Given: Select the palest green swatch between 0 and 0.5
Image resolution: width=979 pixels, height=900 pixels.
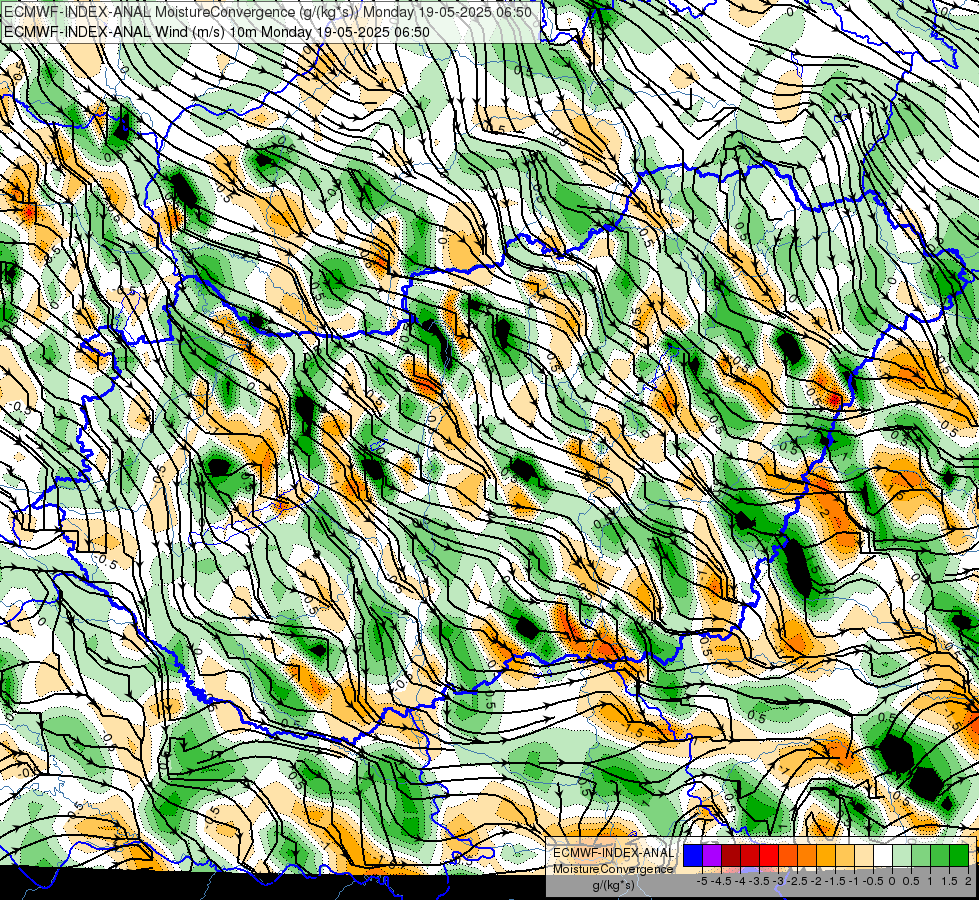Looking at the screenshot, I should (902, 856).
